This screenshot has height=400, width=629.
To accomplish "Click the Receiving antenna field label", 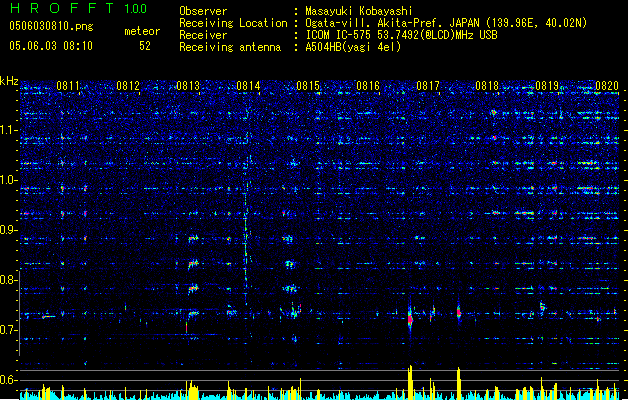I will 230,47.
